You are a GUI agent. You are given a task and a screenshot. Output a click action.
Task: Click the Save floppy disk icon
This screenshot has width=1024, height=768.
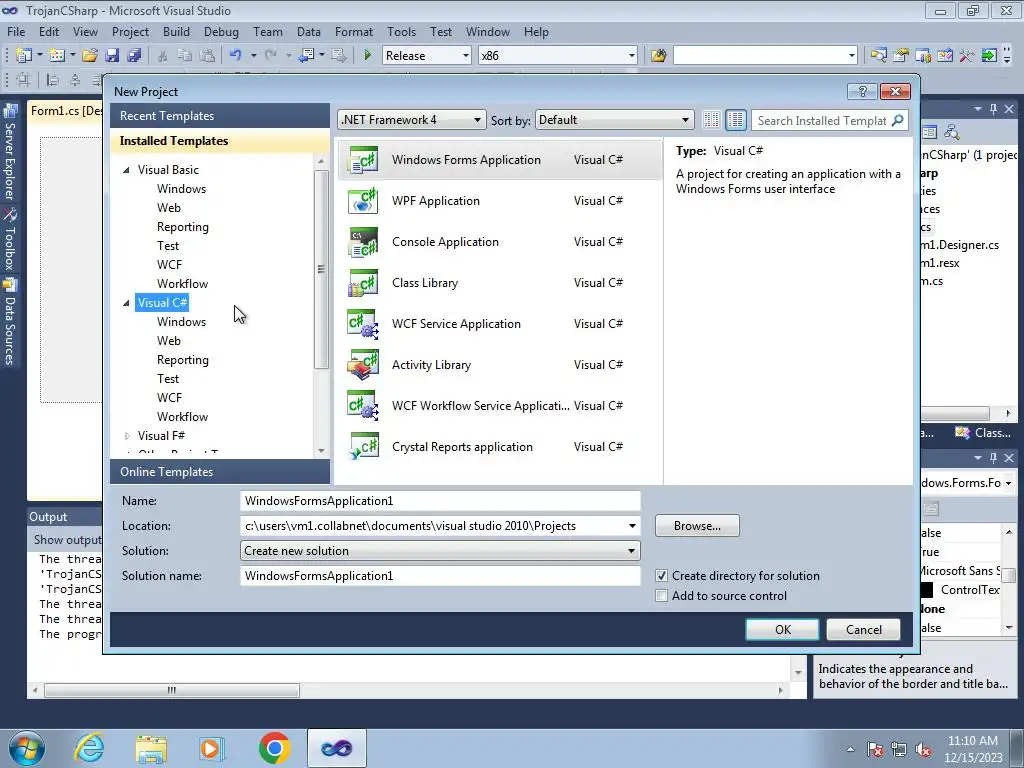coord(112,56)
